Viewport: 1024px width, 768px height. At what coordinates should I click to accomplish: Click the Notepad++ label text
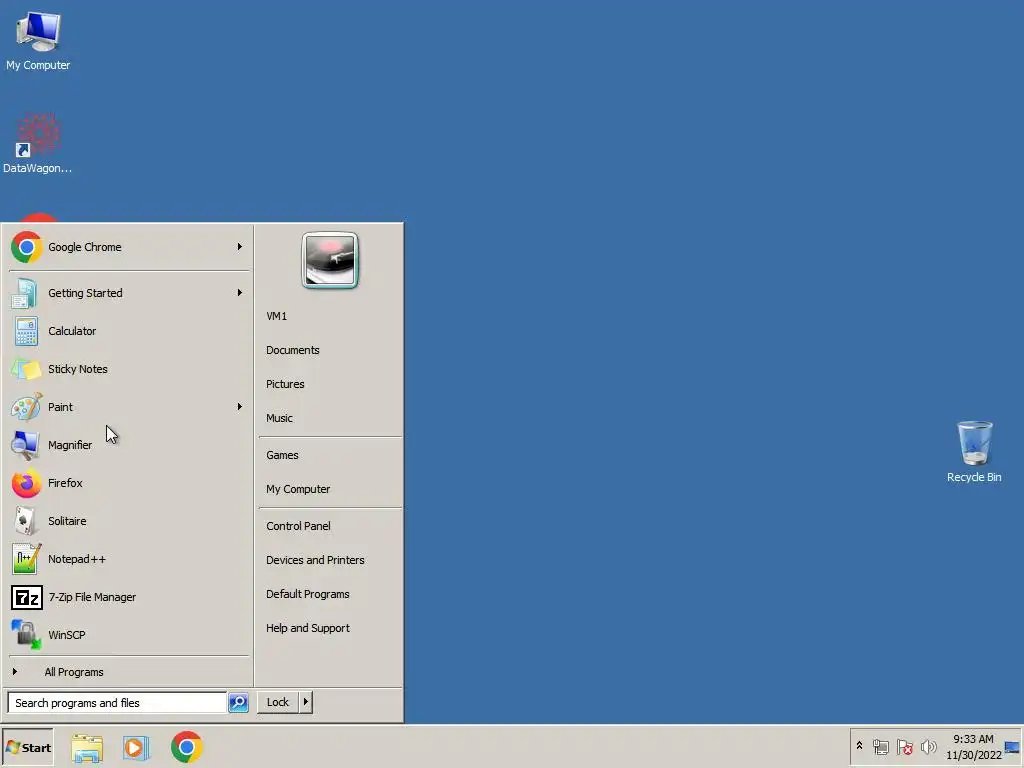(x=76, y=559)
